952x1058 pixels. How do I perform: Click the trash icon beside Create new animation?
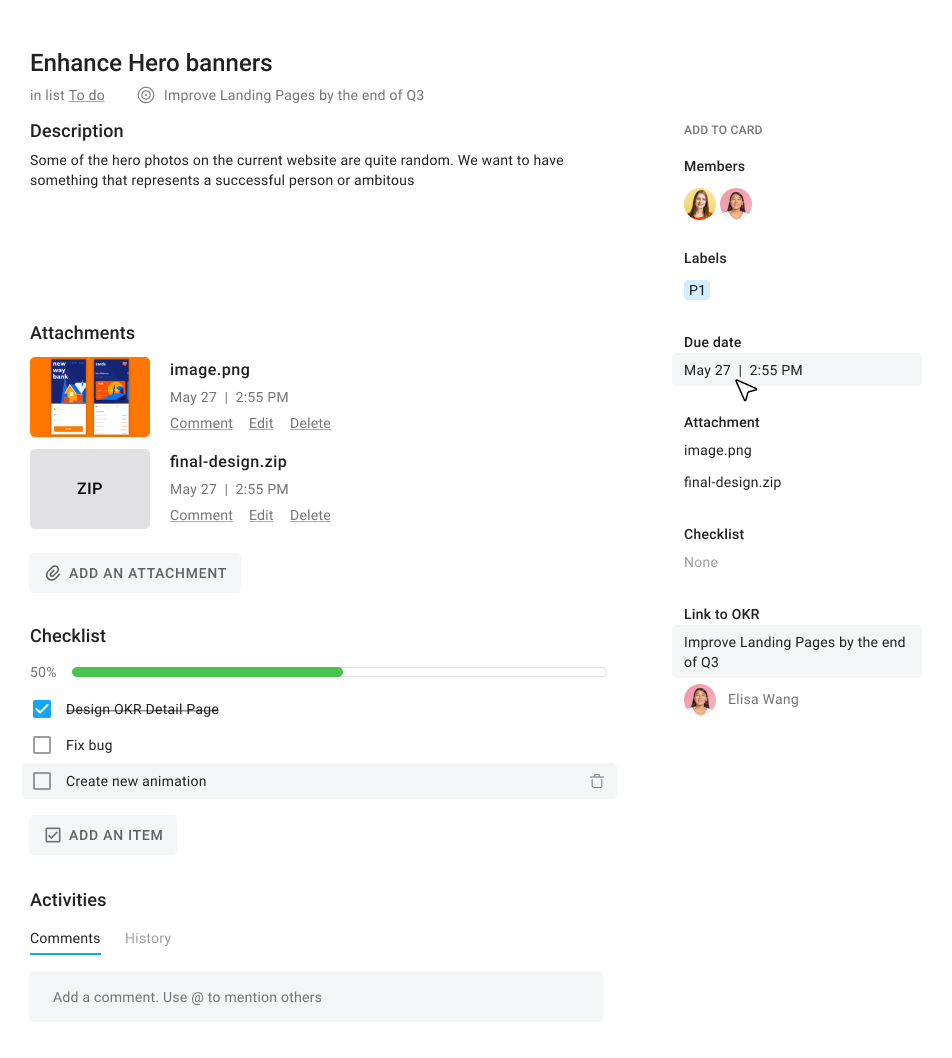[x=597, y=781]
